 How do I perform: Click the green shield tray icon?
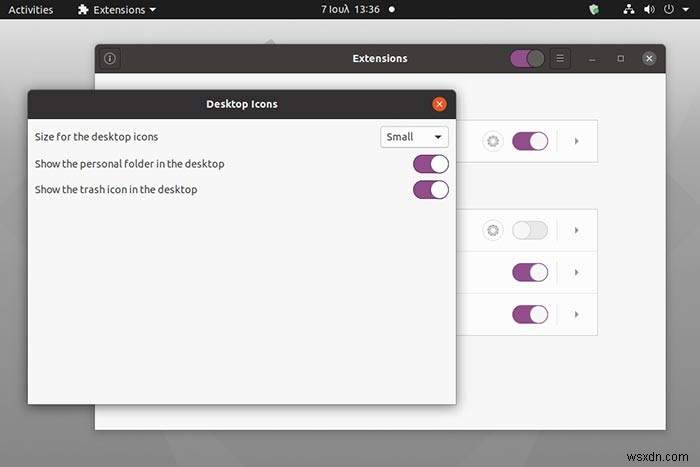tap(594, 9)
